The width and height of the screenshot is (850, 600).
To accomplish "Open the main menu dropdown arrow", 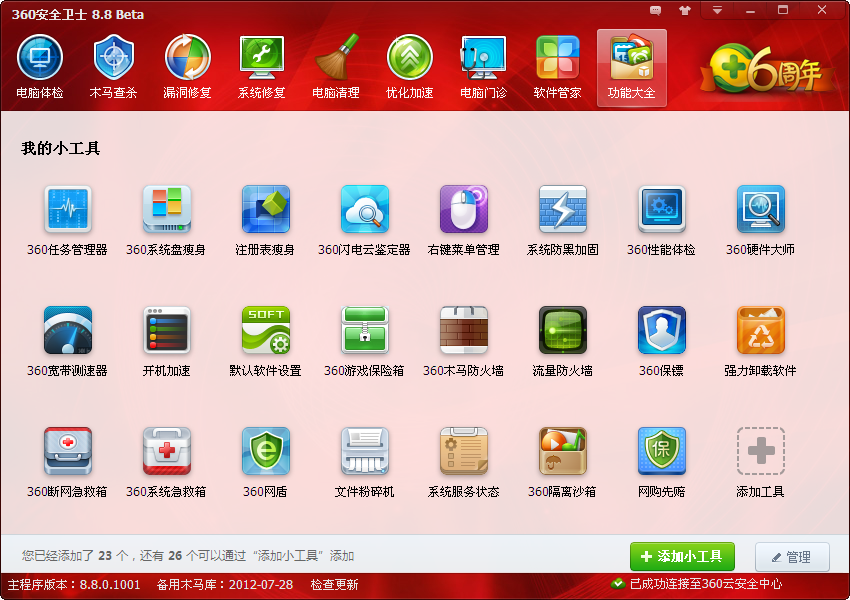I will click(717, 12).
